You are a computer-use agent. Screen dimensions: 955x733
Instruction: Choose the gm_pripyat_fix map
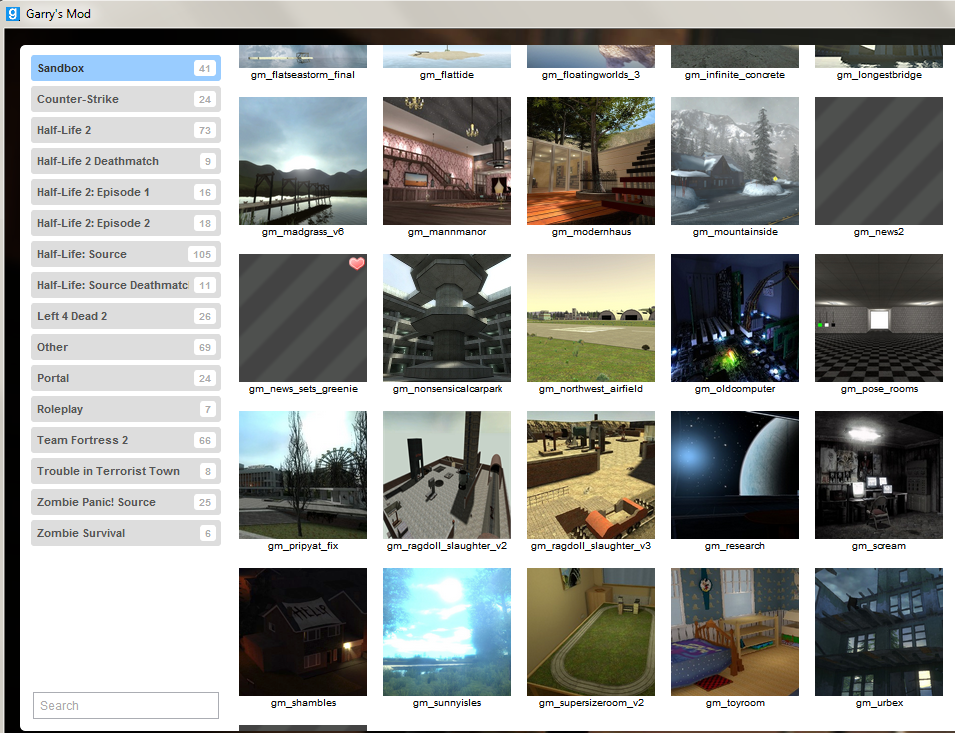303,475
